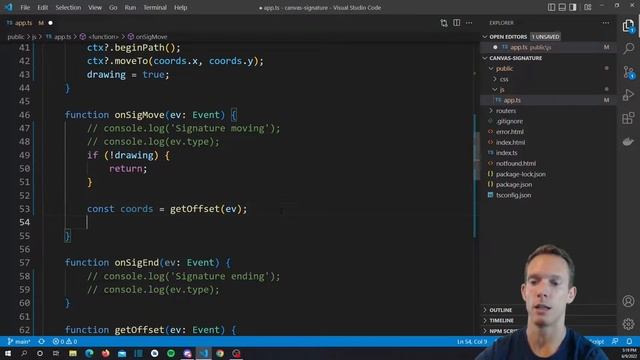
Task: Open app.ts under js folder
Action: (x=512, y=100)
